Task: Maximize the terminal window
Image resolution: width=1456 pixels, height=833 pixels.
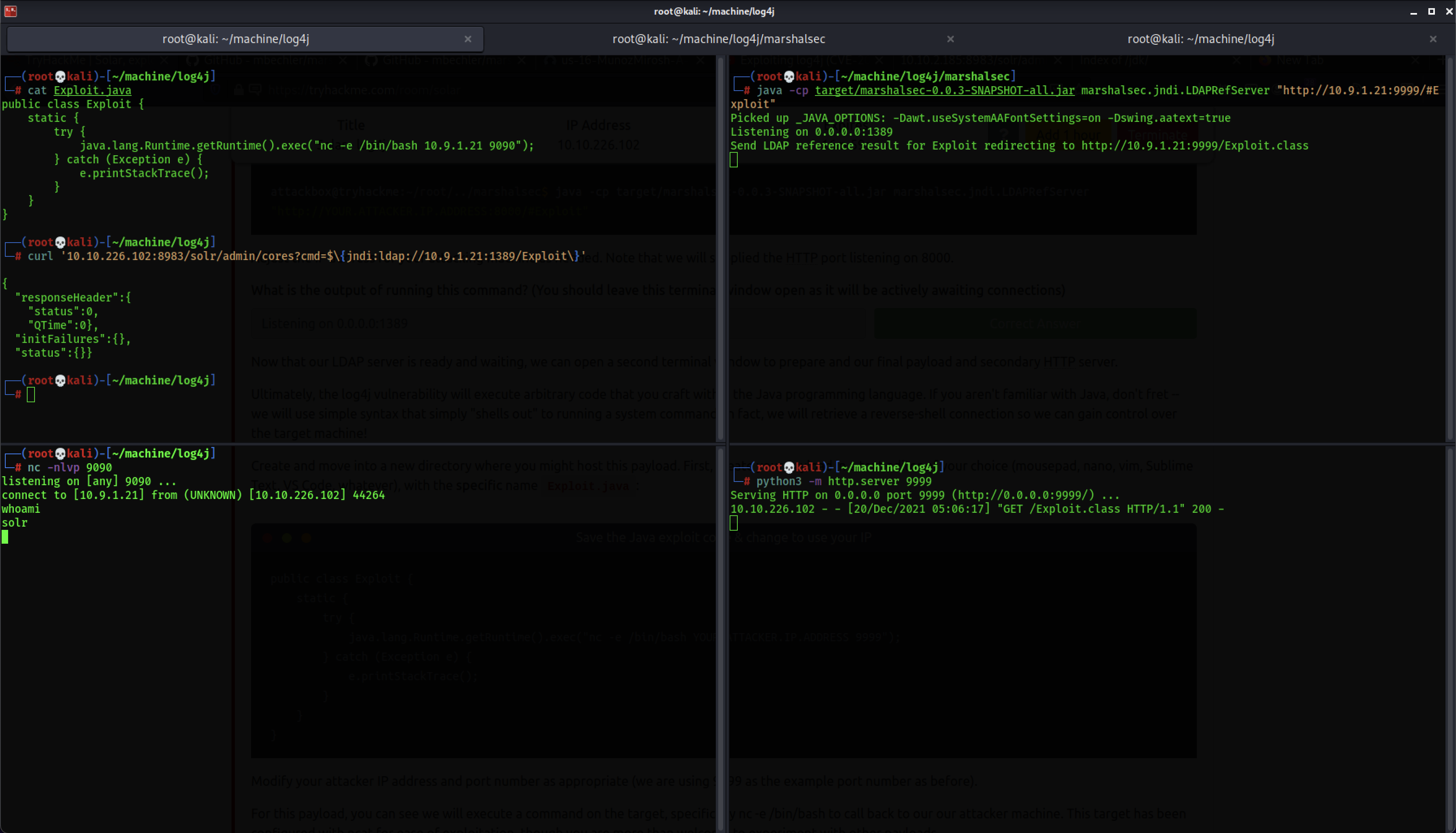Action: [1431, 11]
